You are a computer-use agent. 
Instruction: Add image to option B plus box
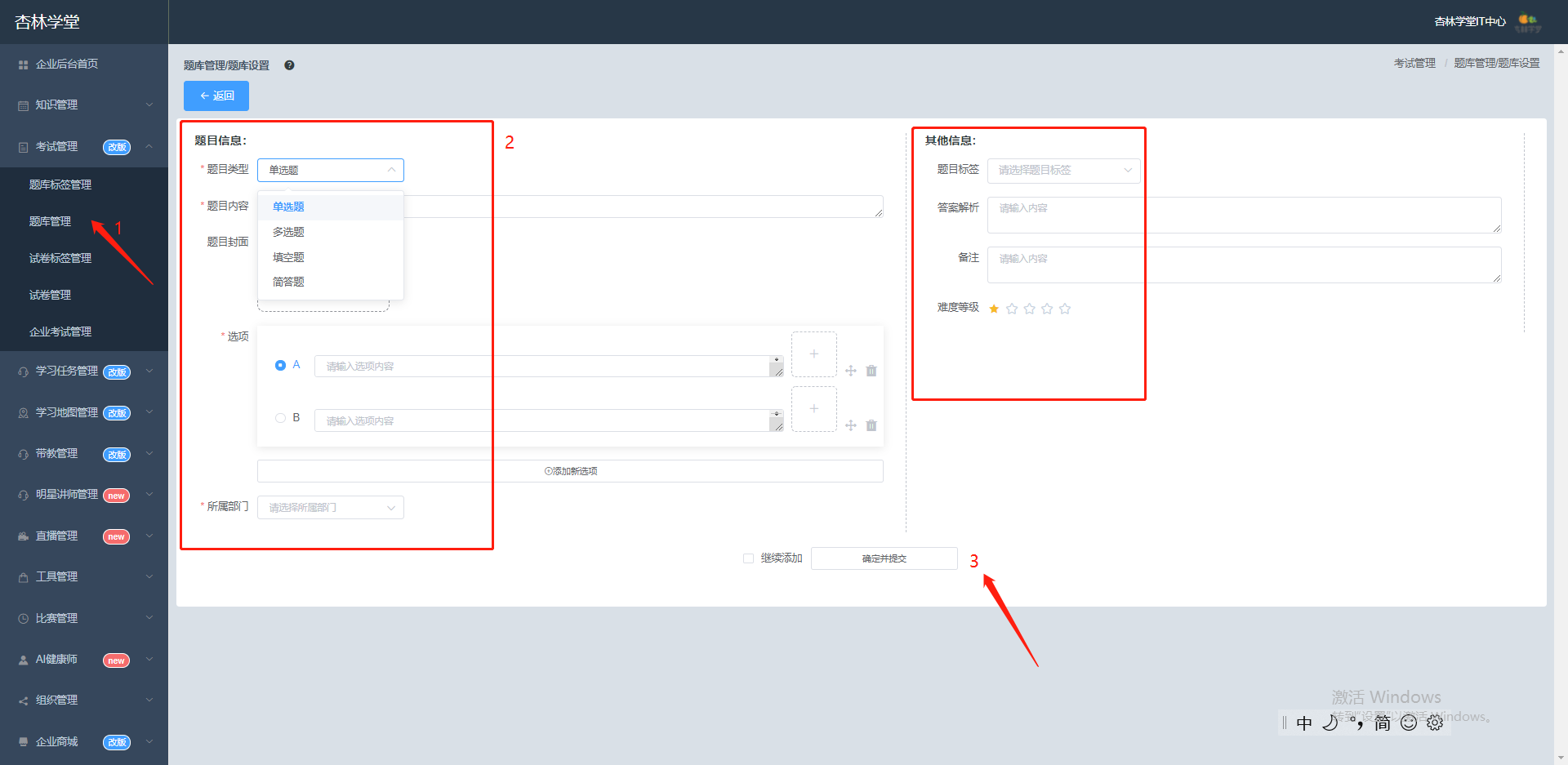pos(814,409)
